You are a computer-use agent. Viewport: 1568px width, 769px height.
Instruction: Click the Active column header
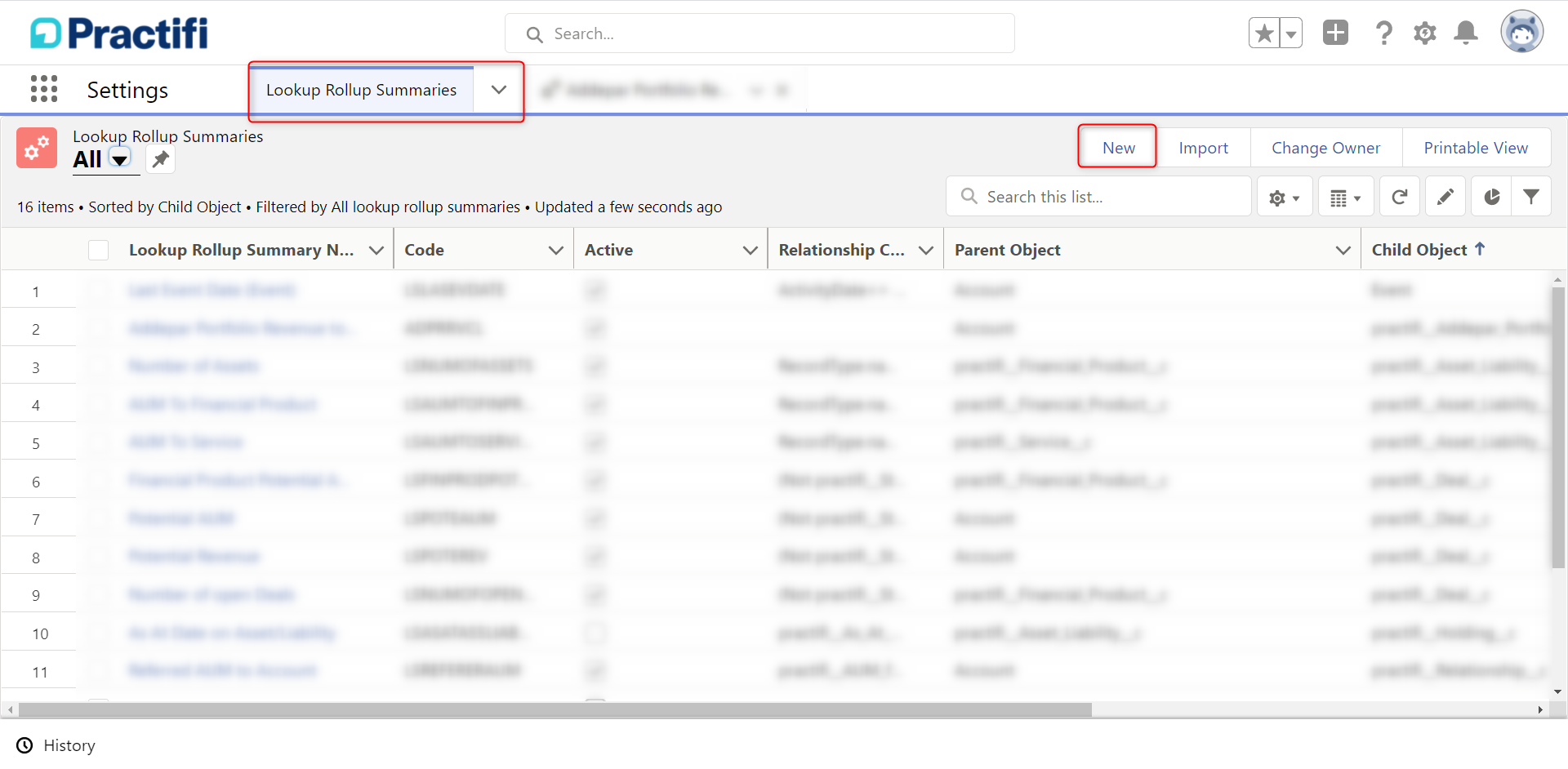coord(608,250)
